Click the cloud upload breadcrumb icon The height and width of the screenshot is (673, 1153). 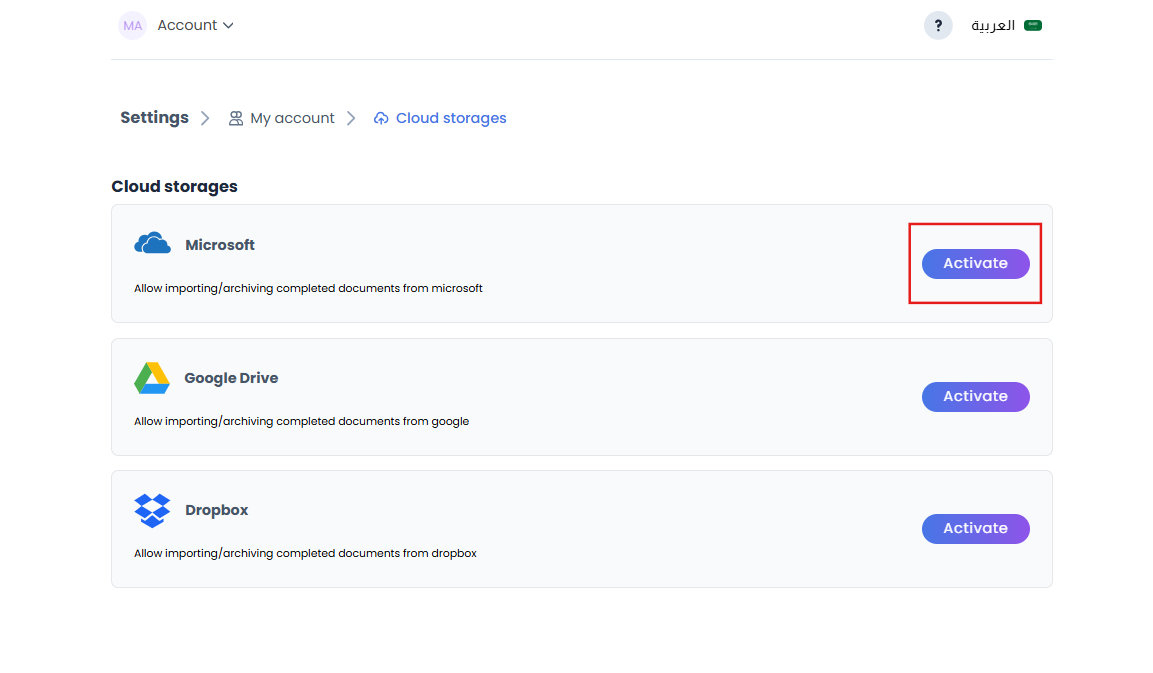[381, 118]
